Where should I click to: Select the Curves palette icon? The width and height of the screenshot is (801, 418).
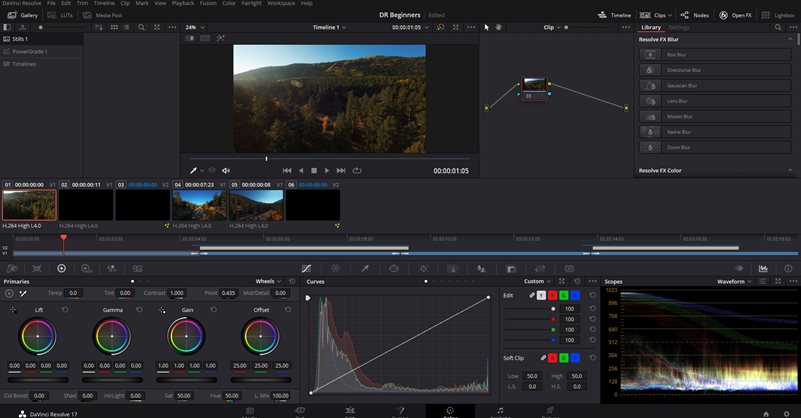click(306, 268)
